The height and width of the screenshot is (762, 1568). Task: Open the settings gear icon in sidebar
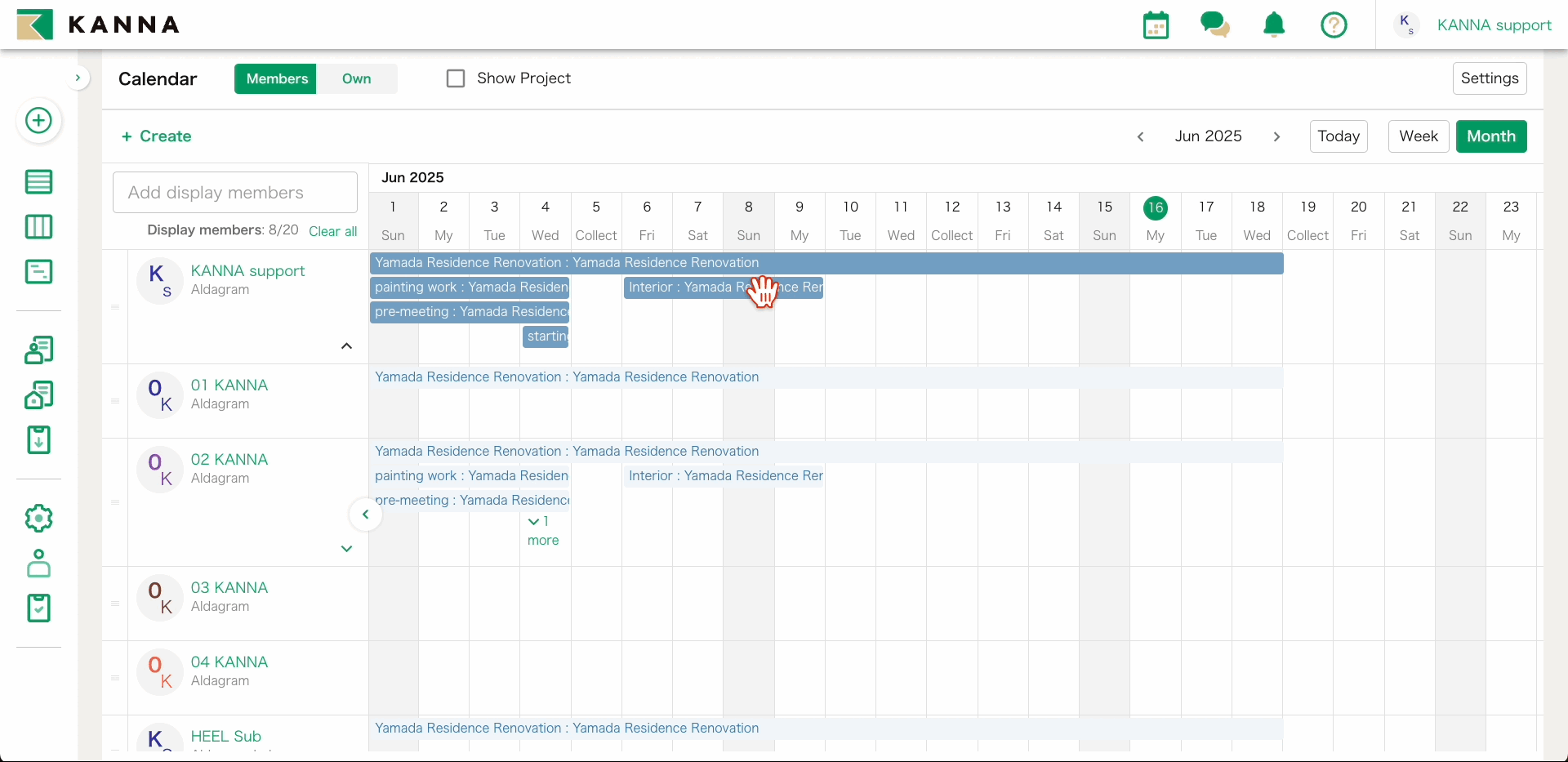(x=38, y=518)
